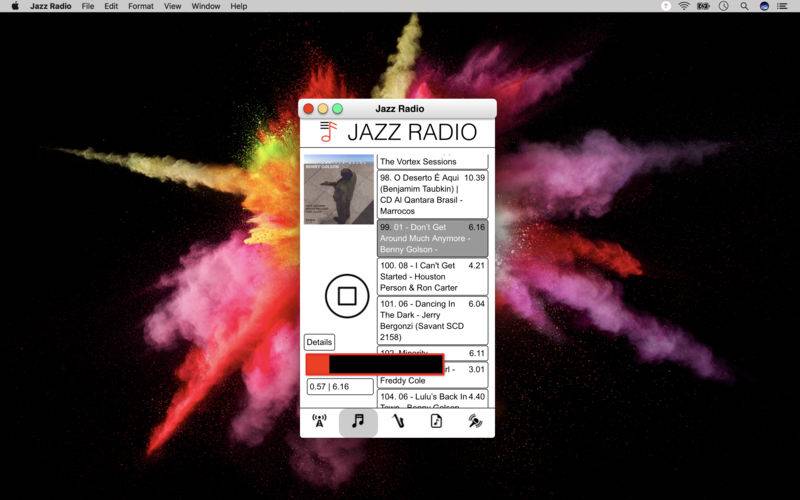Open Spotlight search magnifier
Viewport: 800px width, 500px height.
click(x=744, y=6)
